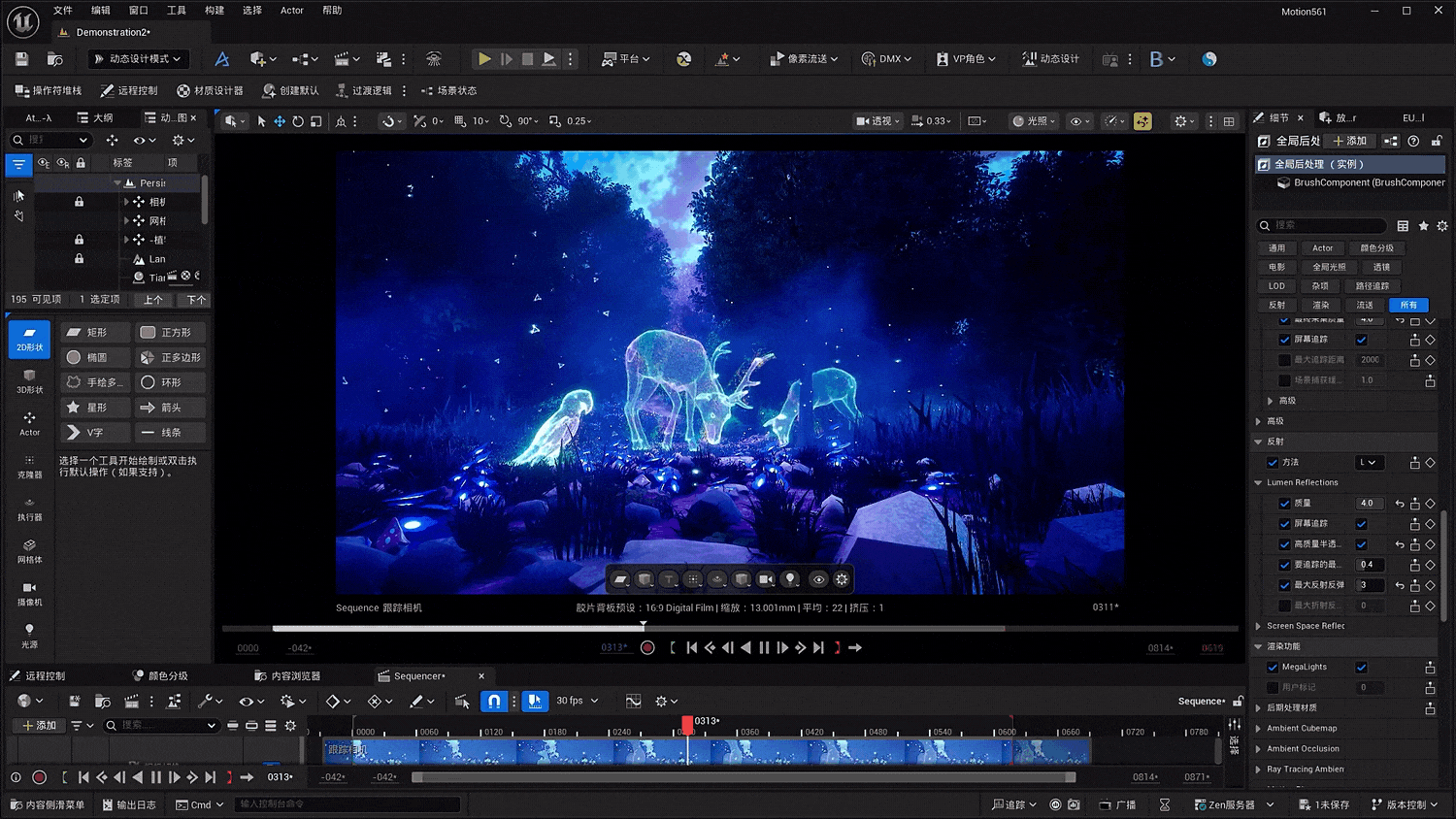The width and height of the screenshot is (1456, 819).
Task: Click the save icon in main toolbar
Action: tap(21, 59)
